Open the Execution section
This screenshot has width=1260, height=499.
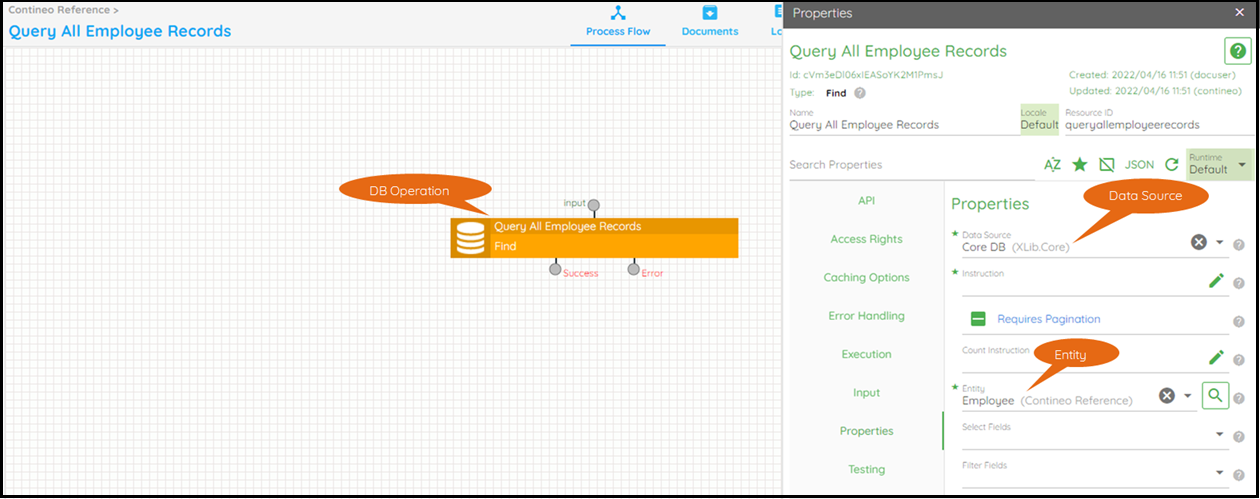click(x=866, y=354)
